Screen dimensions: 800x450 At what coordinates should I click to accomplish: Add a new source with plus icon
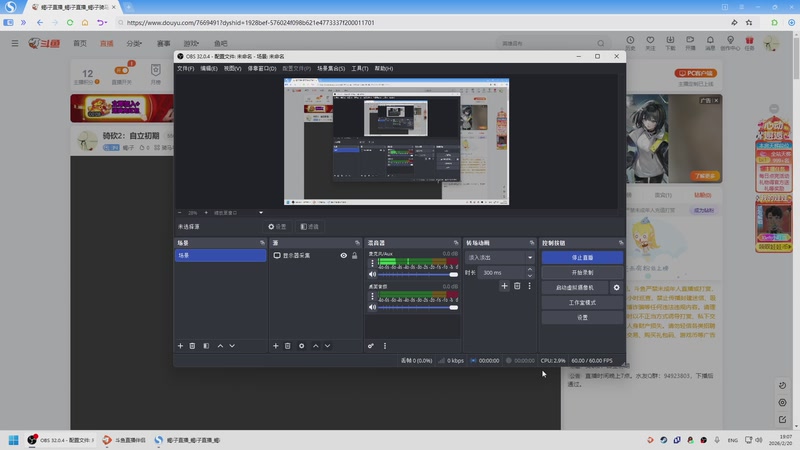point(276,346)
